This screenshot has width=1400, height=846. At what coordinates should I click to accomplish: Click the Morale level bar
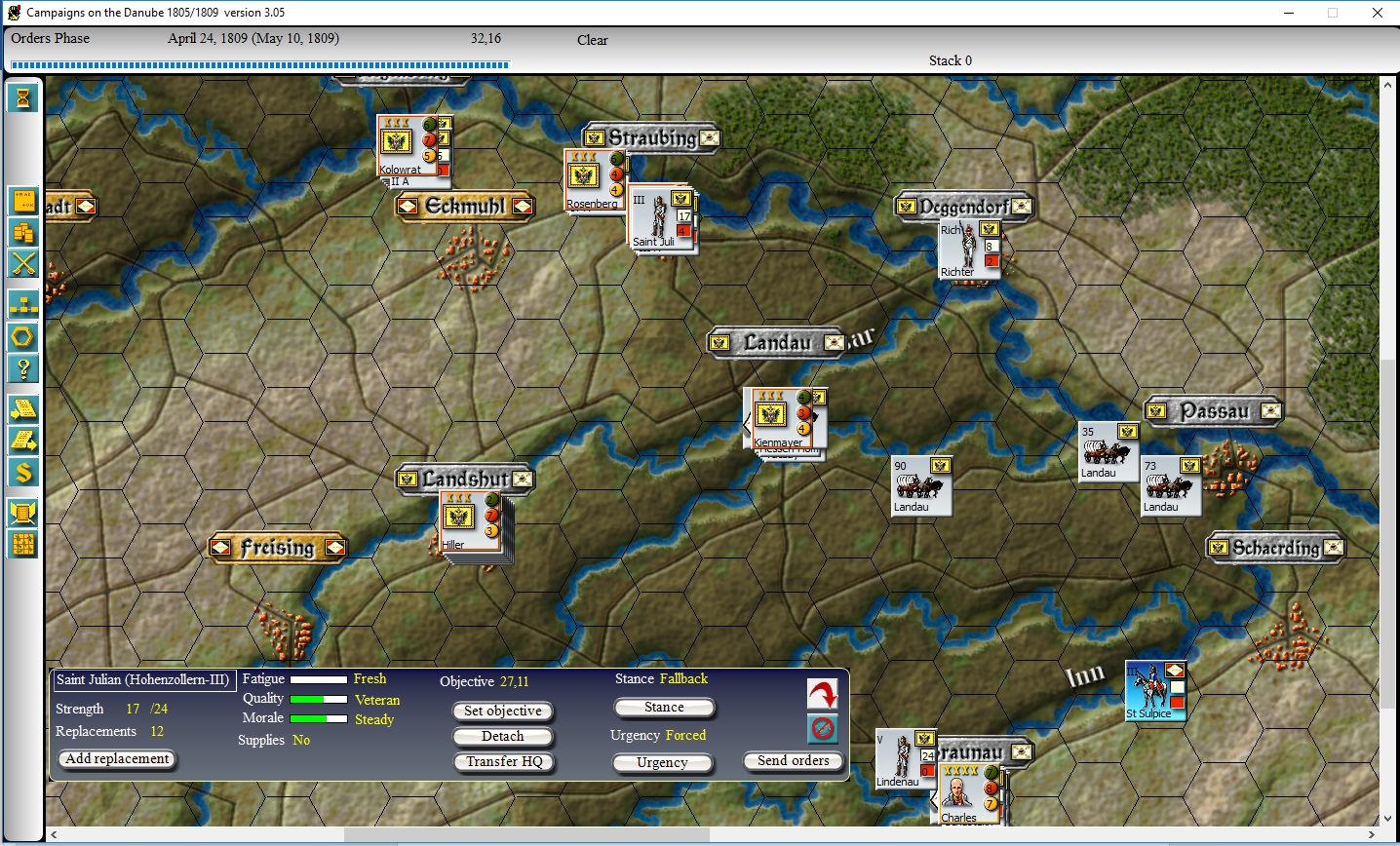(x=319, y=718)
